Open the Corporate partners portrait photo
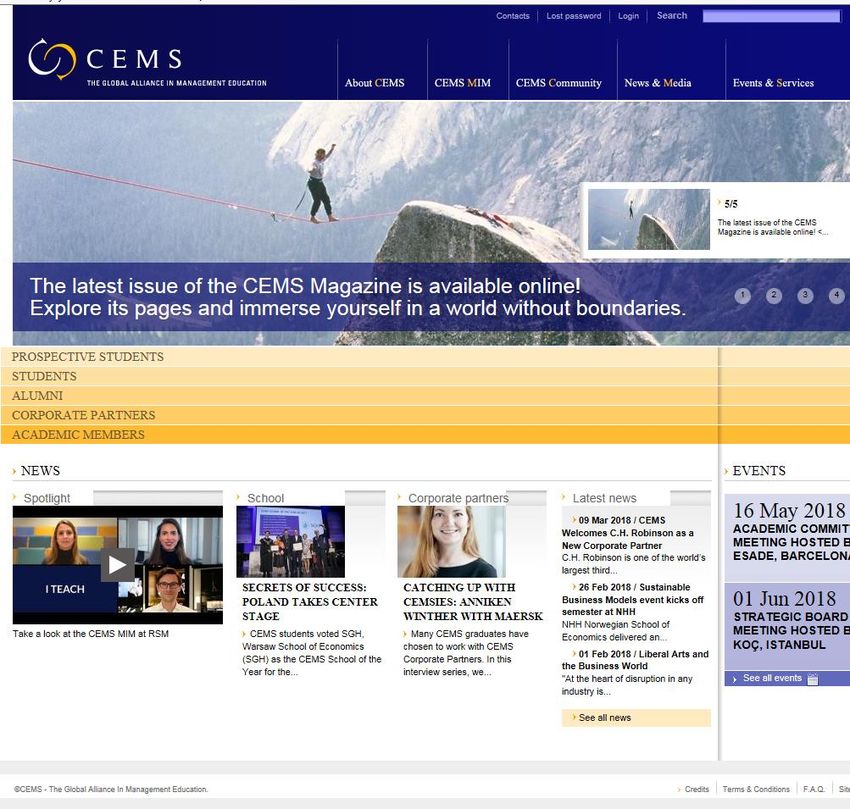The width and height of the screenshot is (850, 809). pos(451,542)
